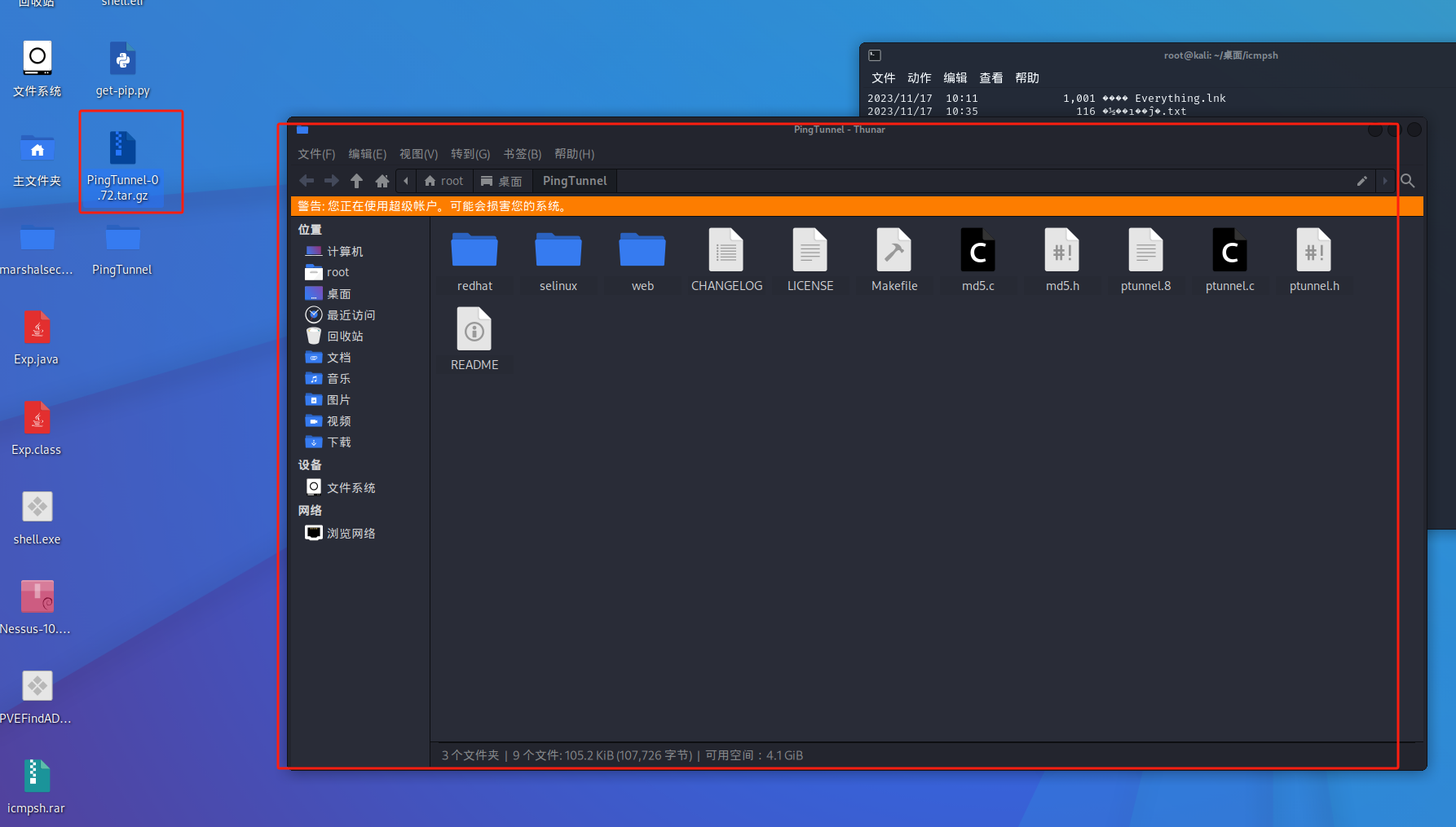The width and height of the screenshot is (1456, 827).
Task: Click the Nessus package desktop icon
Action: (x=37, y=608)
